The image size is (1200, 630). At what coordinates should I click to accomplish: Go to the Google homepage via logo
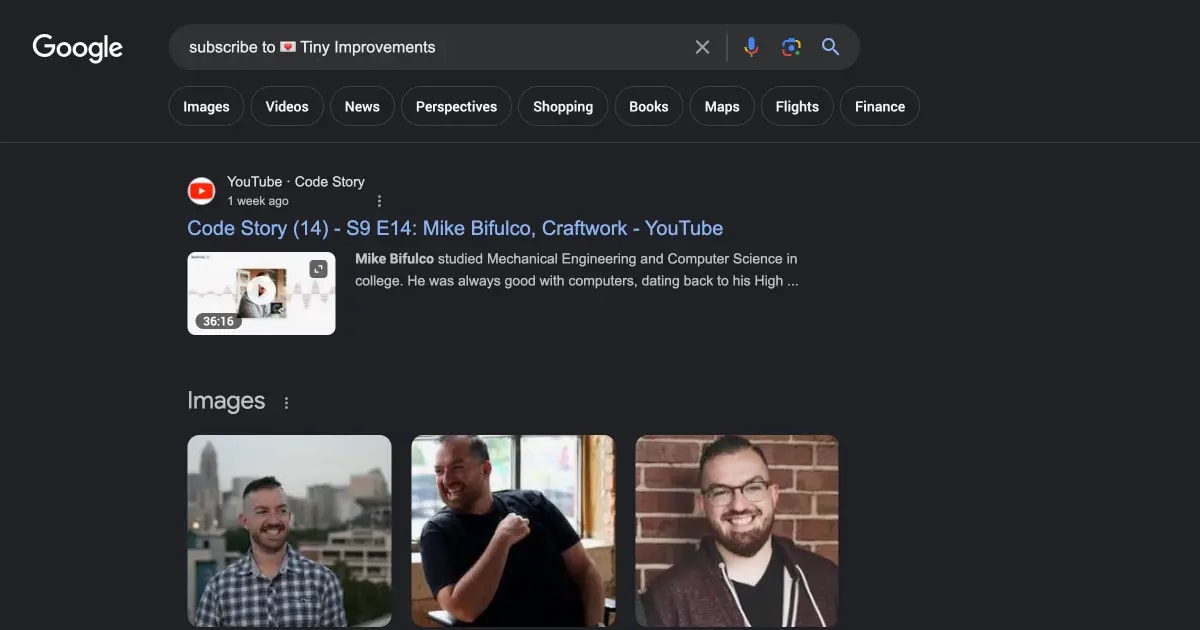[x=78, y=47]
